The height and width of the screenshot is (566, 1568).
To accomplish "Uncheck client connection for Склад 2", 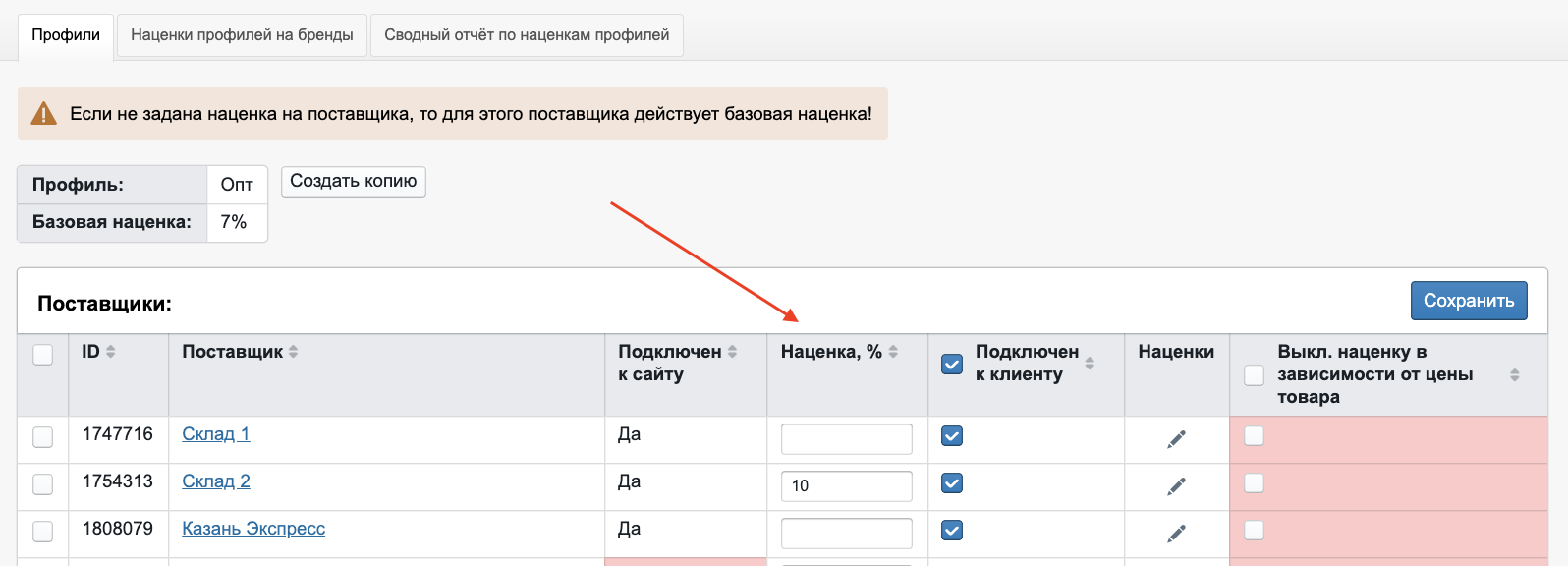I will [952, 482].
